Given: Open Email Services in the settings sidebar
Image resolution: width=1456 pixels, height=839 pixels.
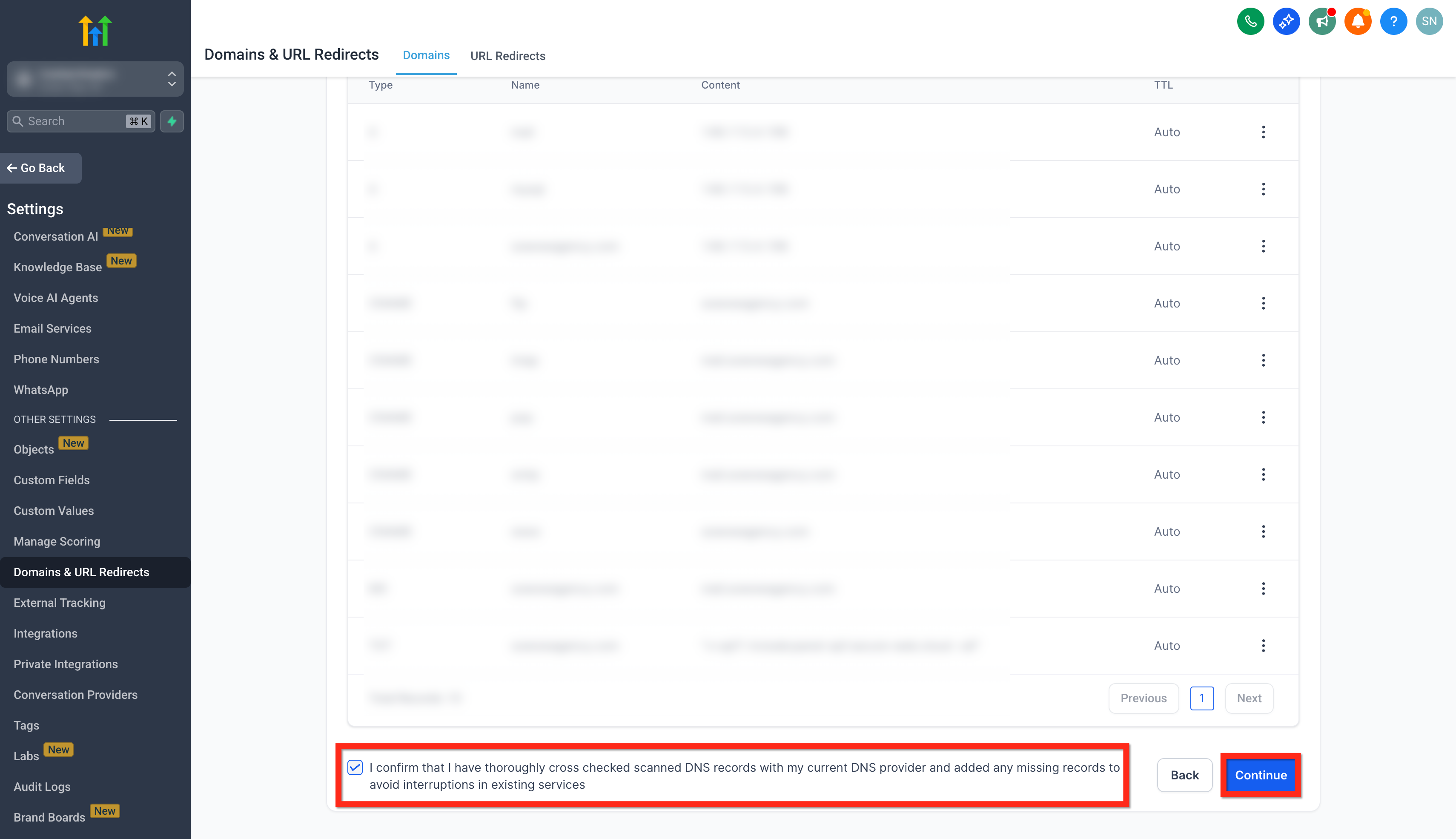Looking at the screenshot, I should [52, 328].
